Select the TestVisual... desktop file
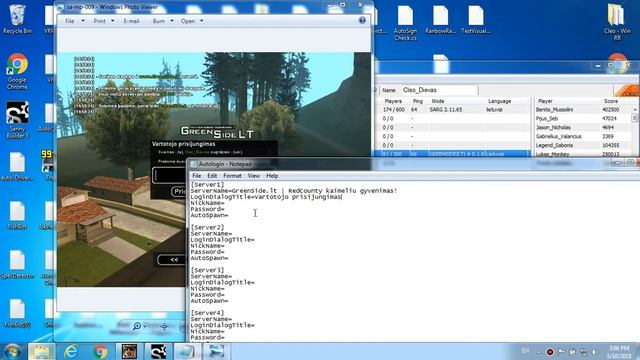 (x=476, y=20)
